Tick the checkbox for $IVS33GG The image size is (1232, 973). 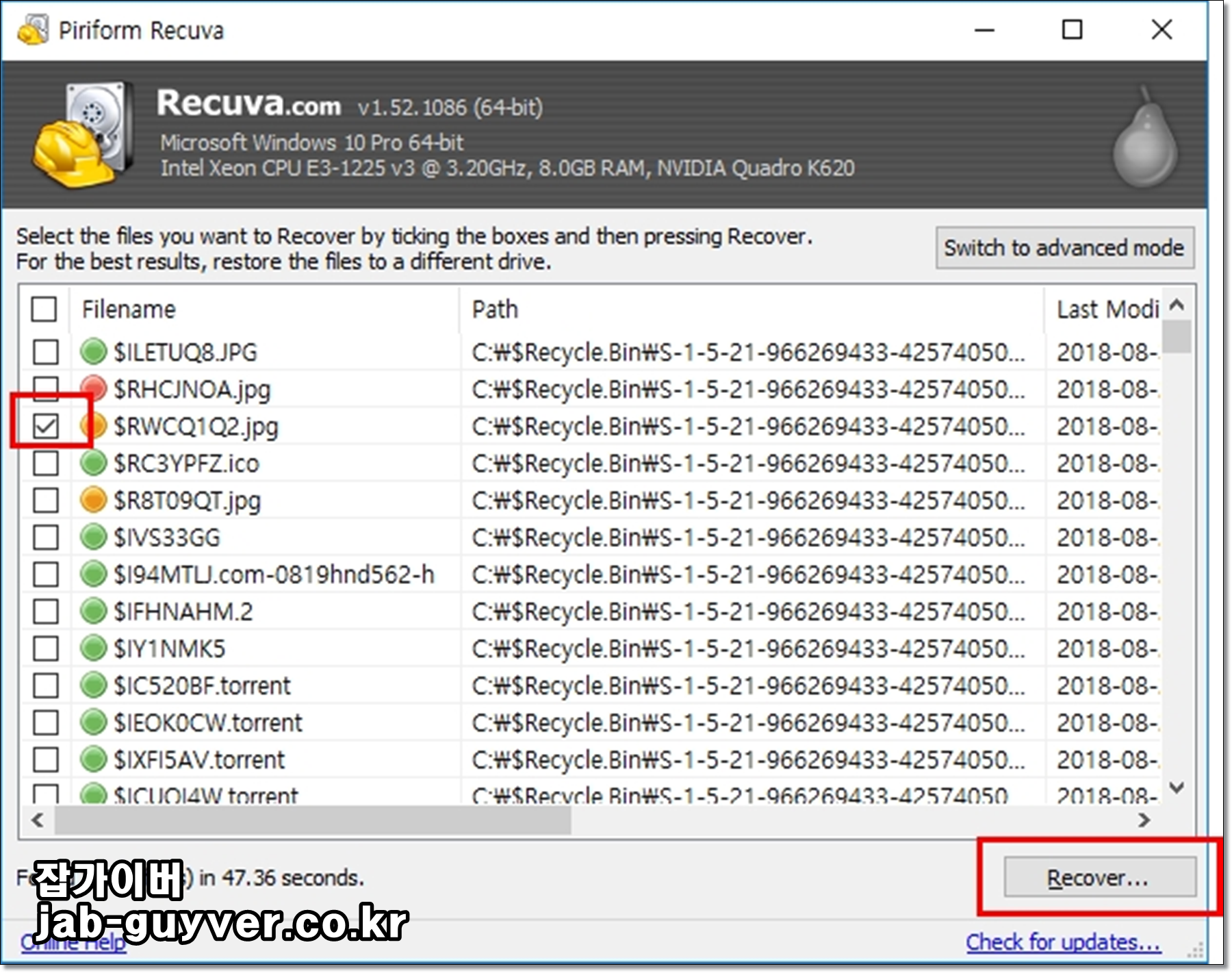(46, 537)
